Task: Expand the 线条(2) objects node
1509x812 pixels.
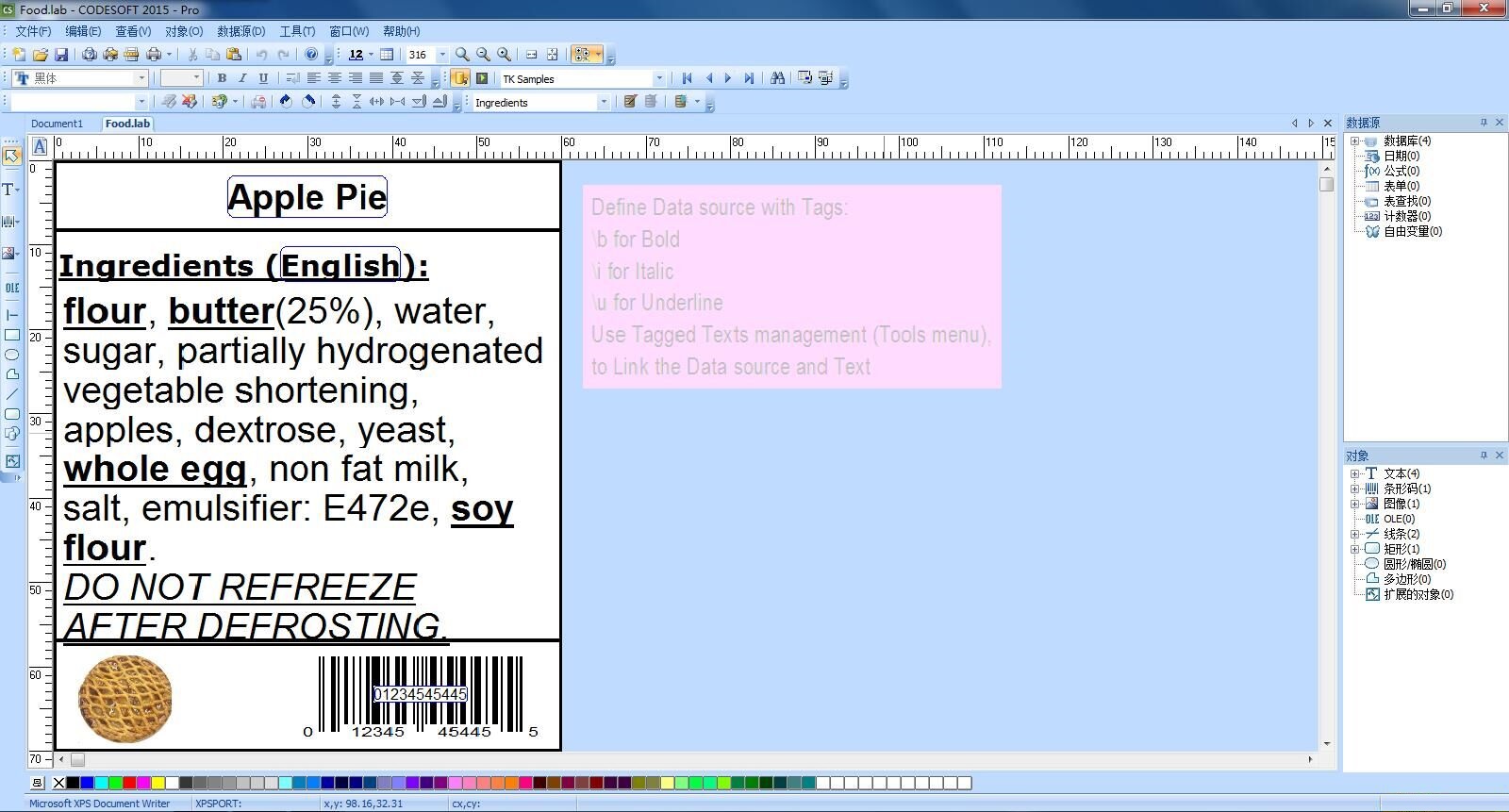Action: [1355, 534]
